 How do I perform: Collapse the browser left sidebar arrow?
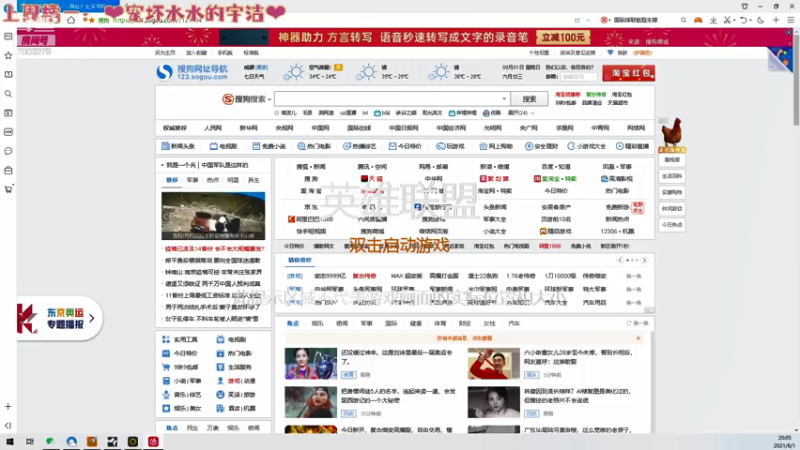coord(8,426)
